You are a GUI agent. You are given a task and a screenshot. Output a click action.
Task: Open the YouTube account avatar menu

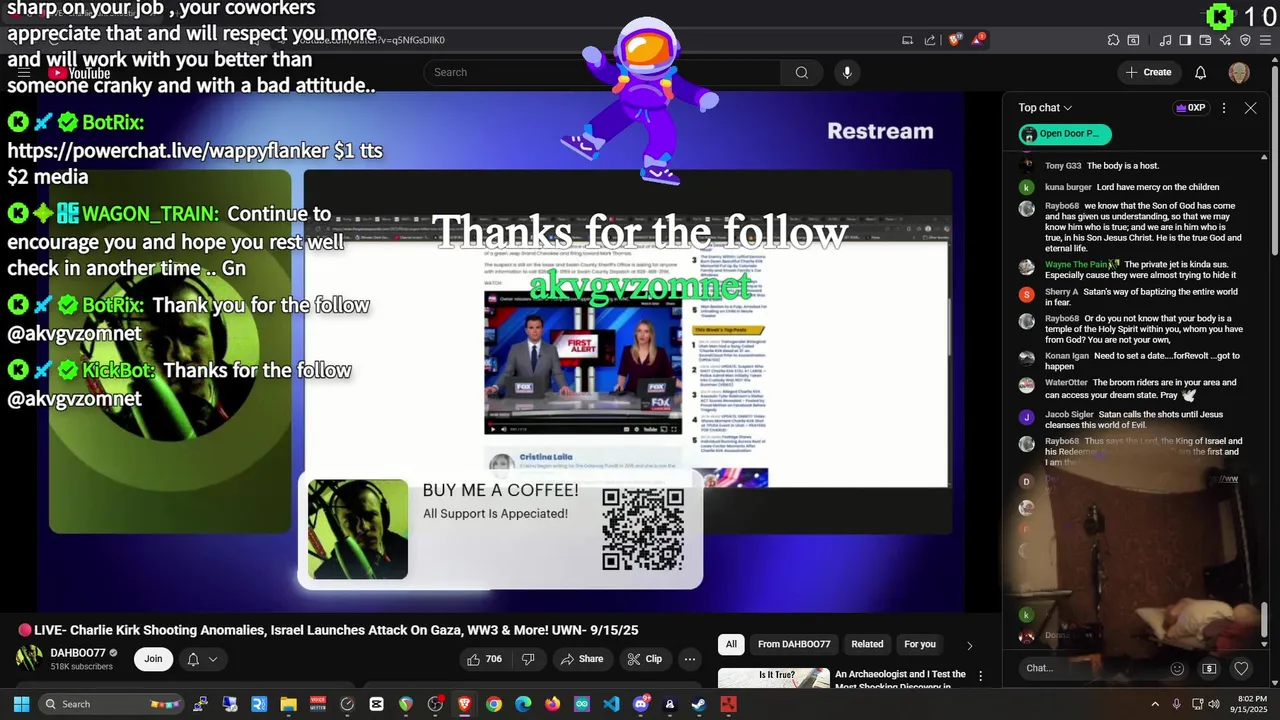(1239, 72)
